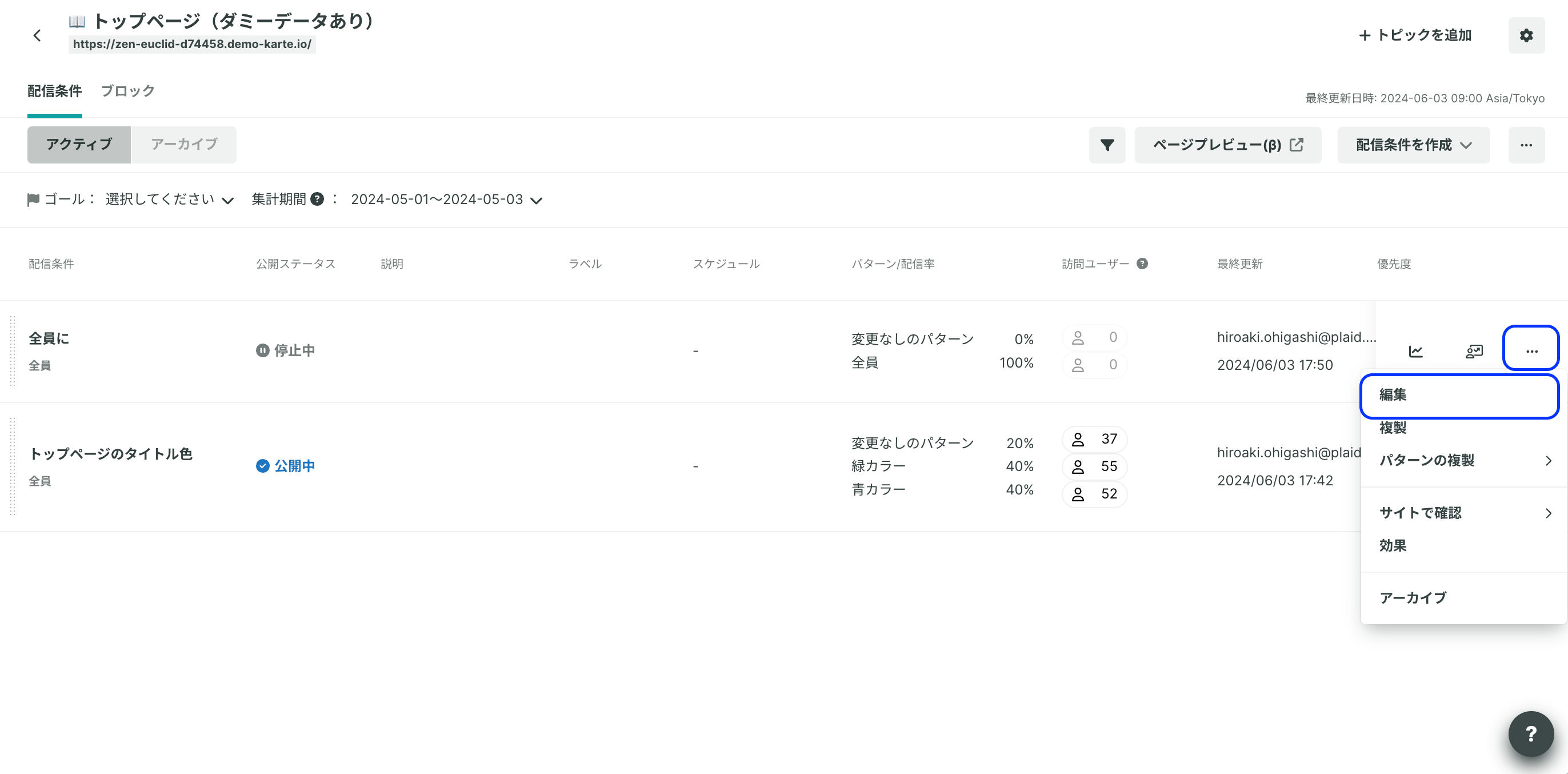This screenshot has width=1568, height=774.
Task: Switch to the ブロック tab
Action: coord(128,91)
